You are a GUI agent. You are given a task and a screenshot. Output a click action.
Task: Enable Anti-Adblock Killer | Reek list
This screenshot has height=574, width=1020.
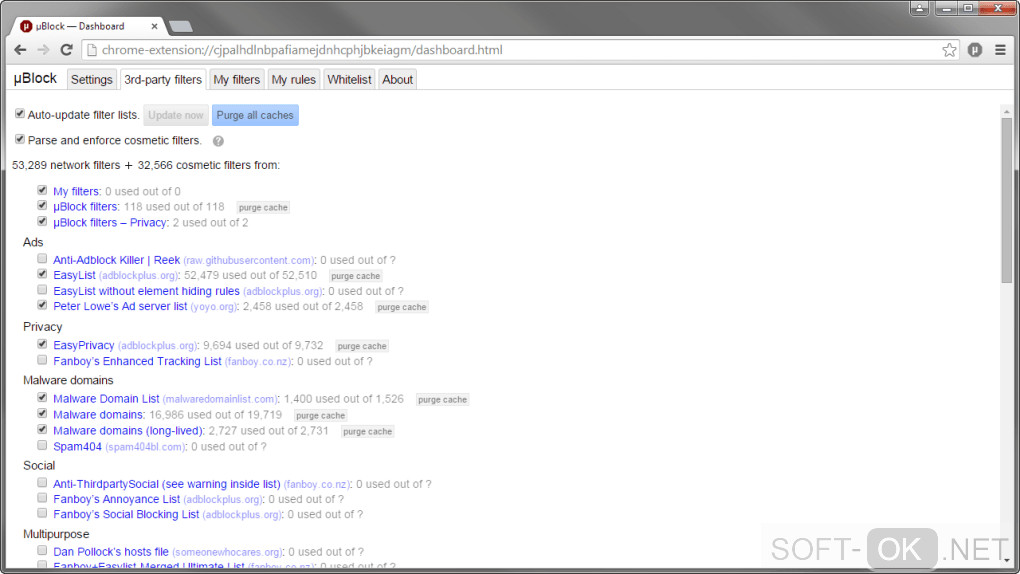pyautogui.click(x=42, y=259)
